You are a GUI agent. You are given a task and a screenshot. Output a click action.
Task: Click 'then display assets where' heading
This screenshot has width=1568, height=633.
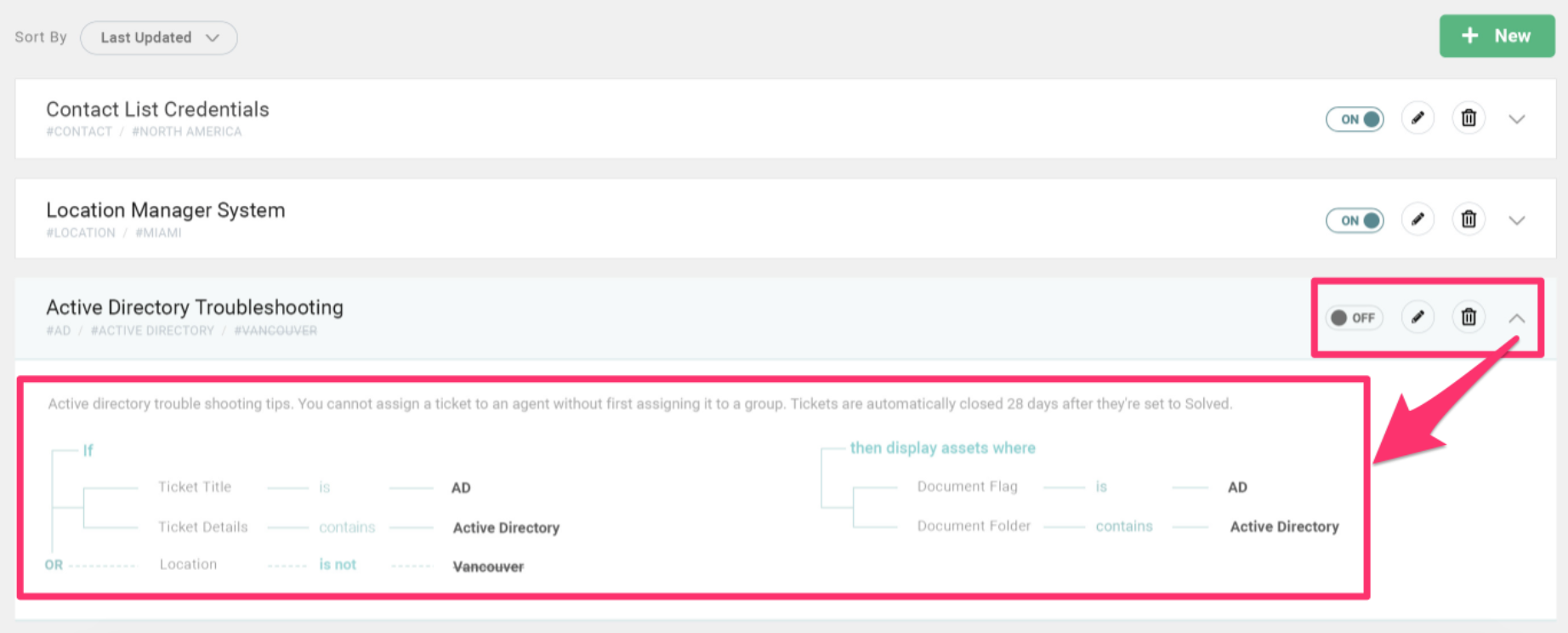point(943,448)
